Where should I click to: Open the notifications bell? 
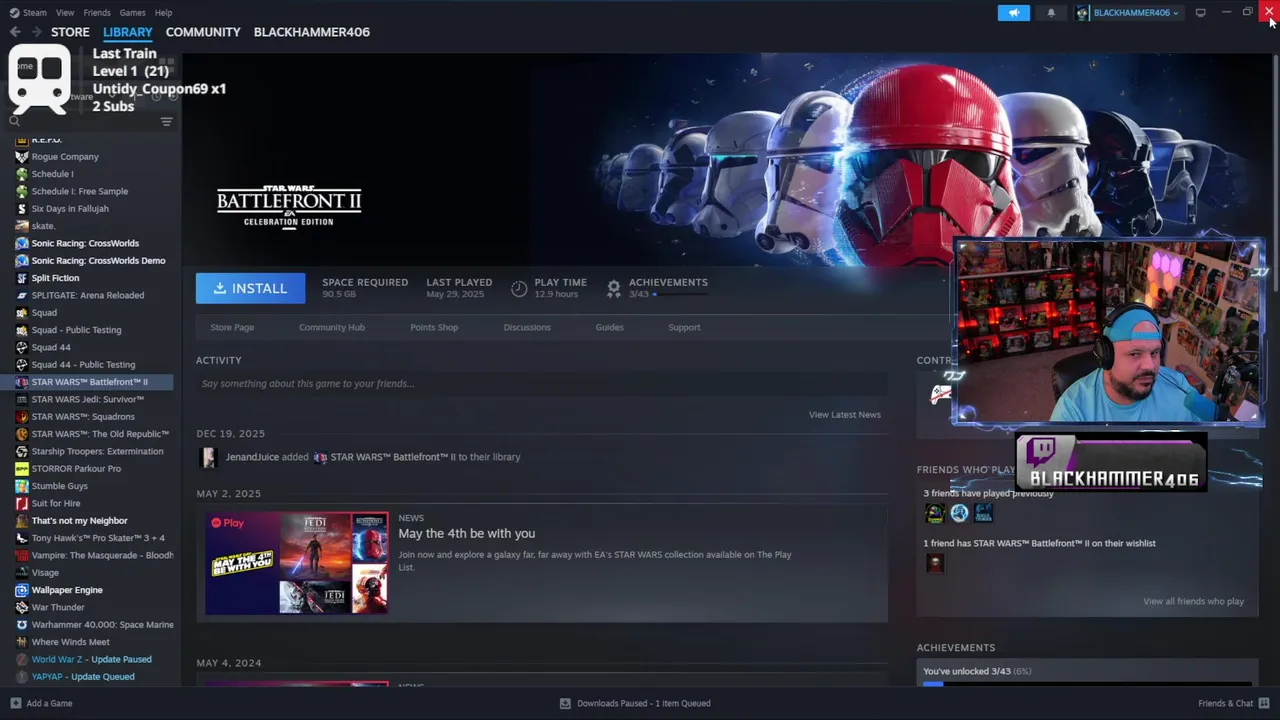[1051, 13]
